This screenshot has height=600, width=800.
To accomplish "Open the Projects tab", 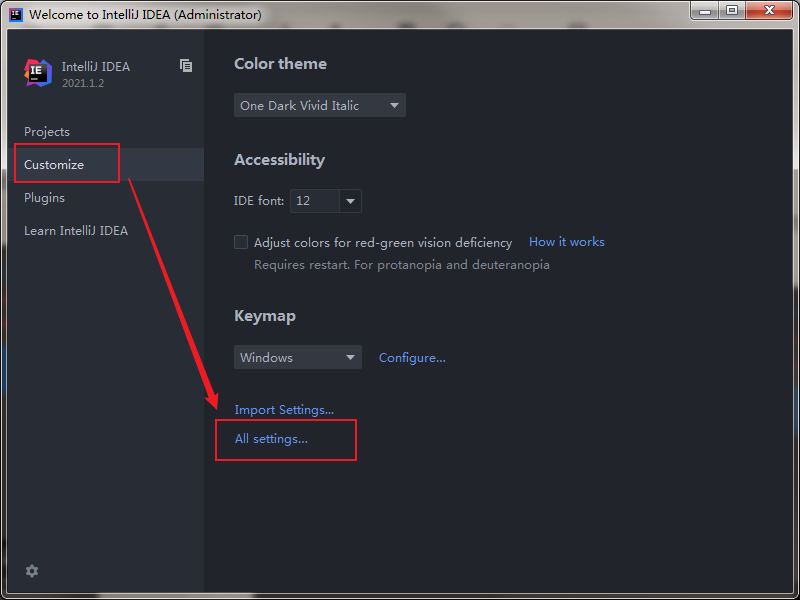I will tap(47, 132).
